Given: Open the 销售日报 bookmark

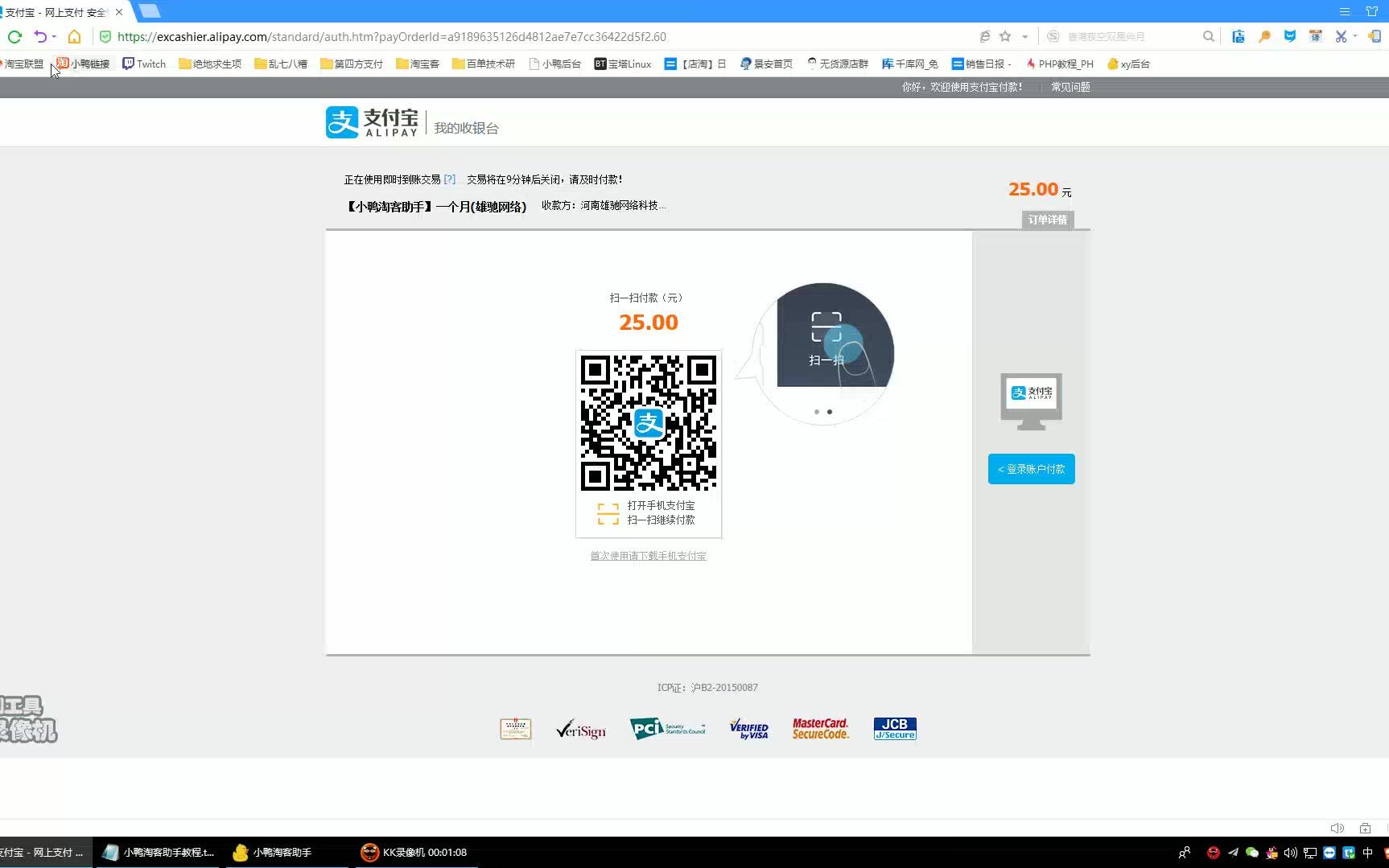Looking at the screenshot, I should point(981,64).
